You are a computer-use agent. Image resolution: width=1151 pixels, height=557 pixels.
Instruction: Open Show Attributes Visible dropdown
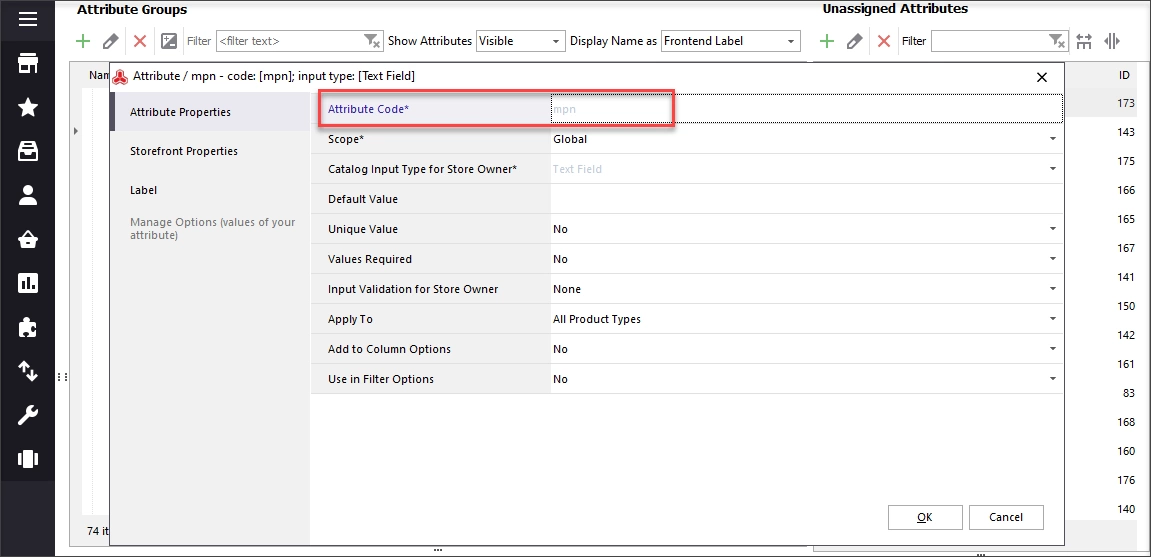click(520, 41)
